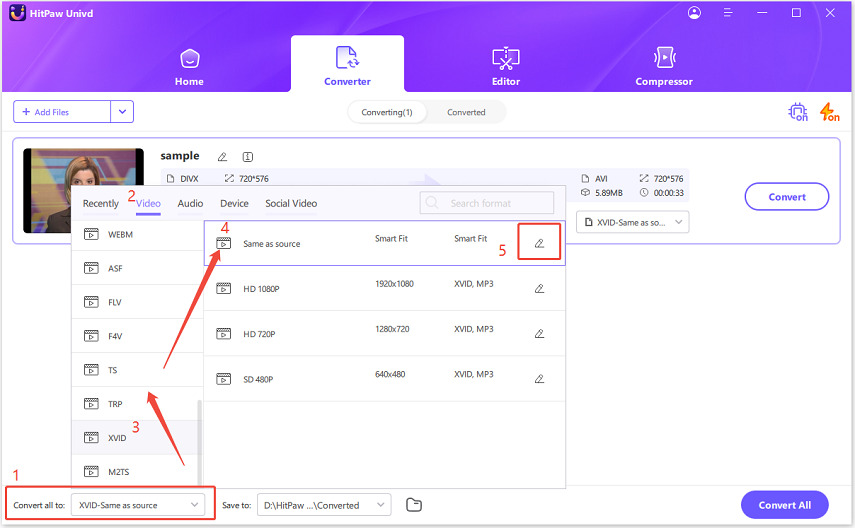The image size is (855, 528).
Task: Edit the Same as source preset settings
Action: 539,243
